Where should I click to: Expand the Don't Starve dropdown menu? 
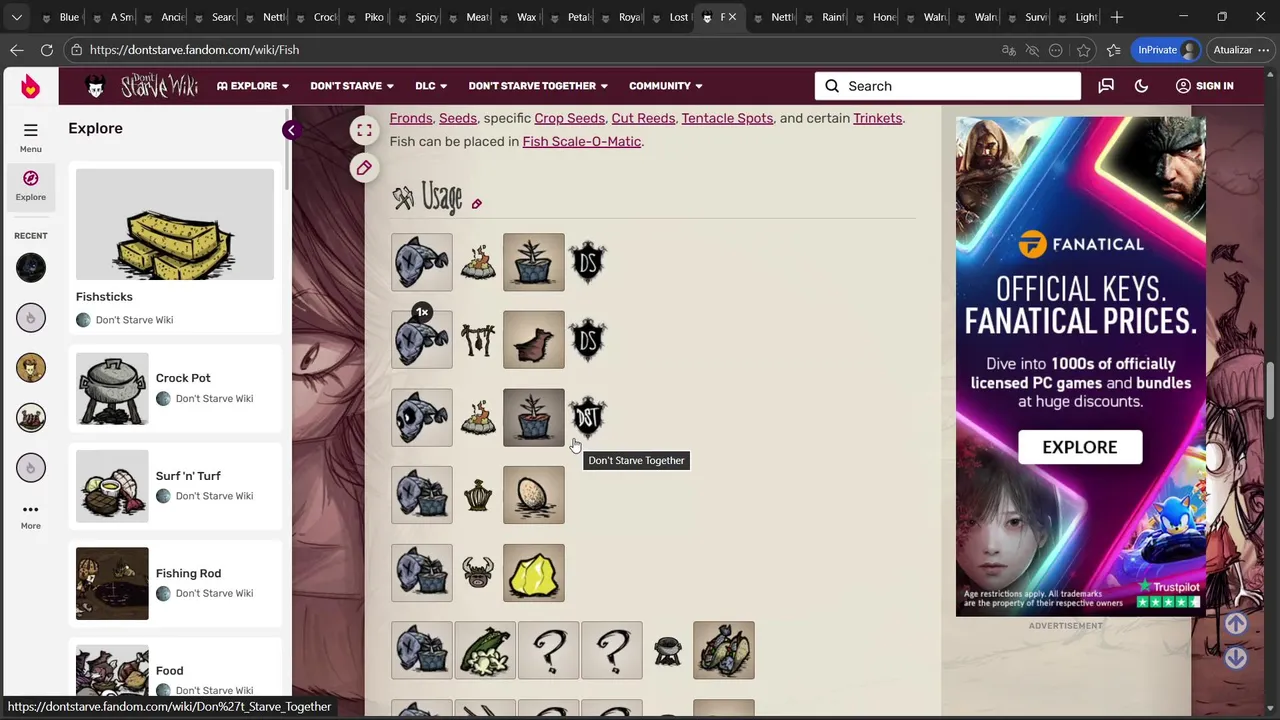(x=352, y=86)
